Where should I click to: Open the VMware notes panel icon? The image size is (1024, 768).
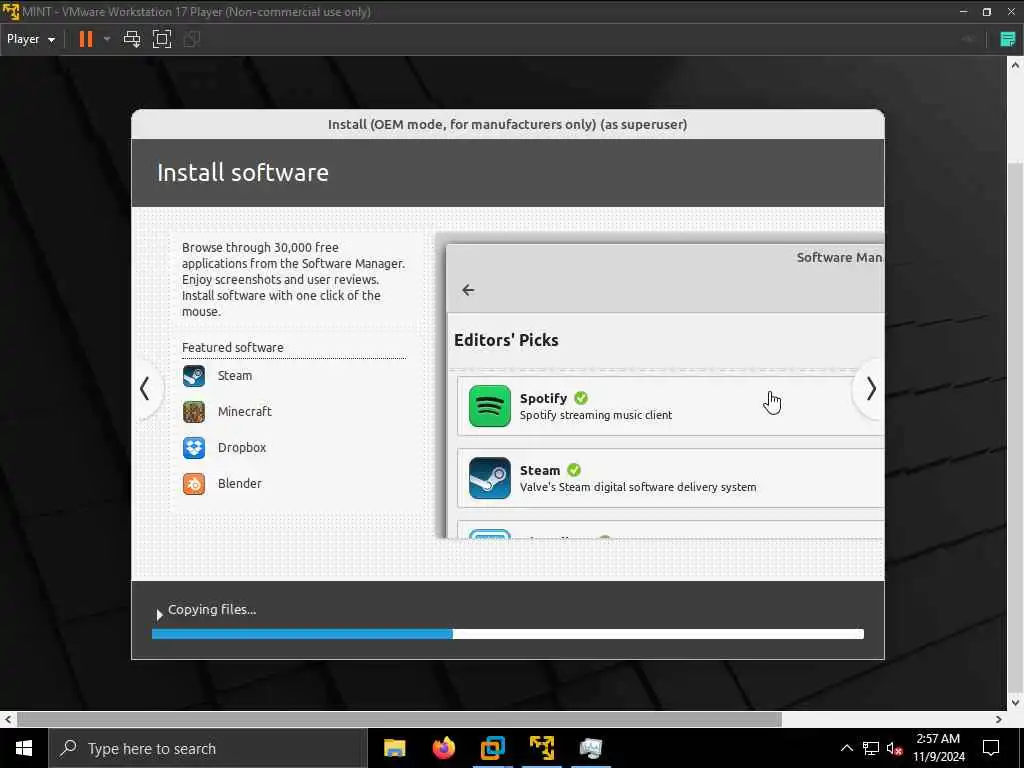(x=1008, y=39)
